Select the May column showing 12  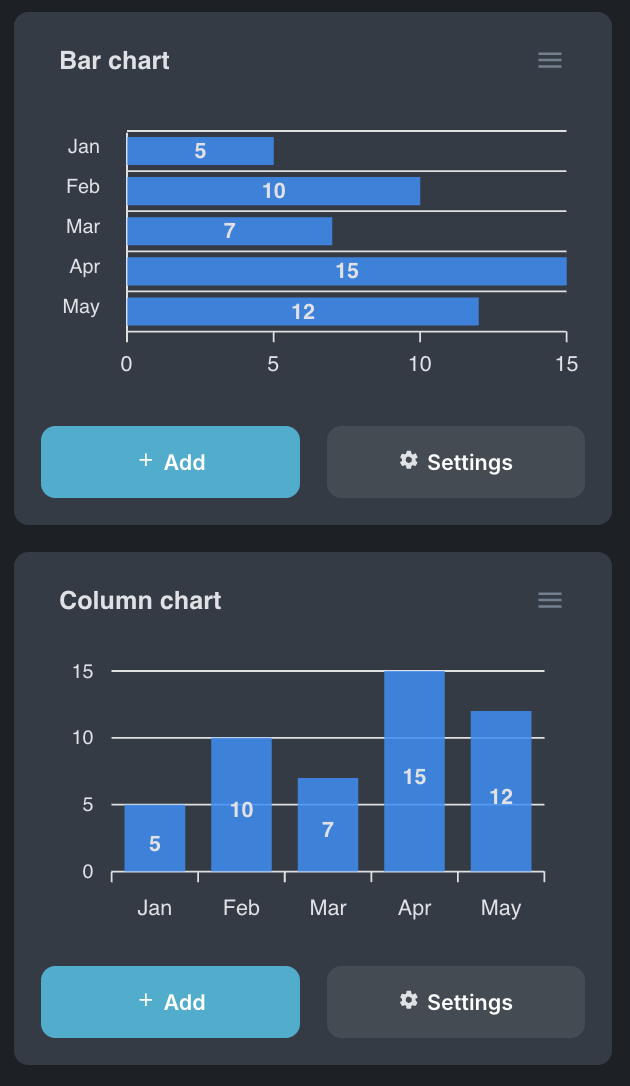(501, 791)
